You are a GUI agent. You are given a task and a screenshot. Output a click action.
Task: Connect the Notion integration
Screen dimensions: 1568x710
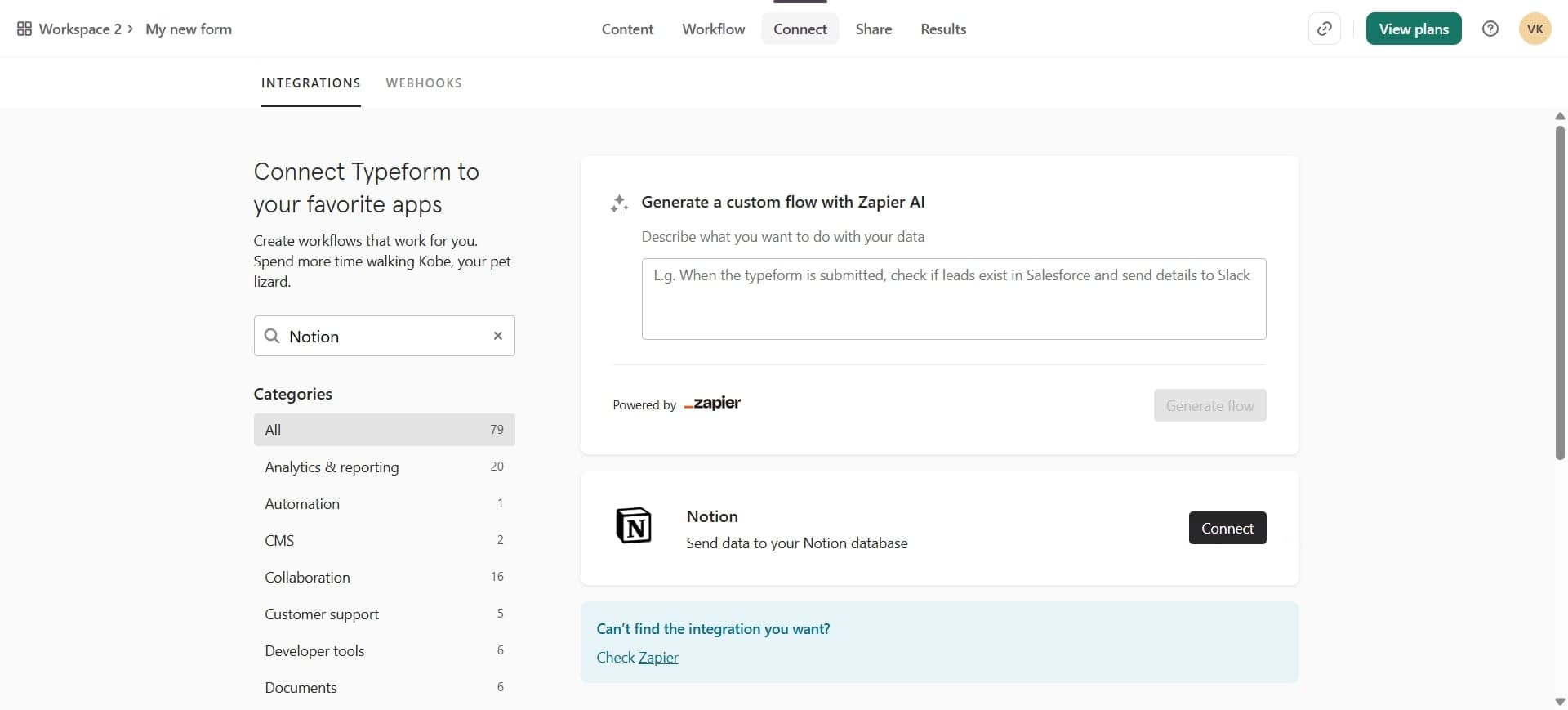point(1227,528)
